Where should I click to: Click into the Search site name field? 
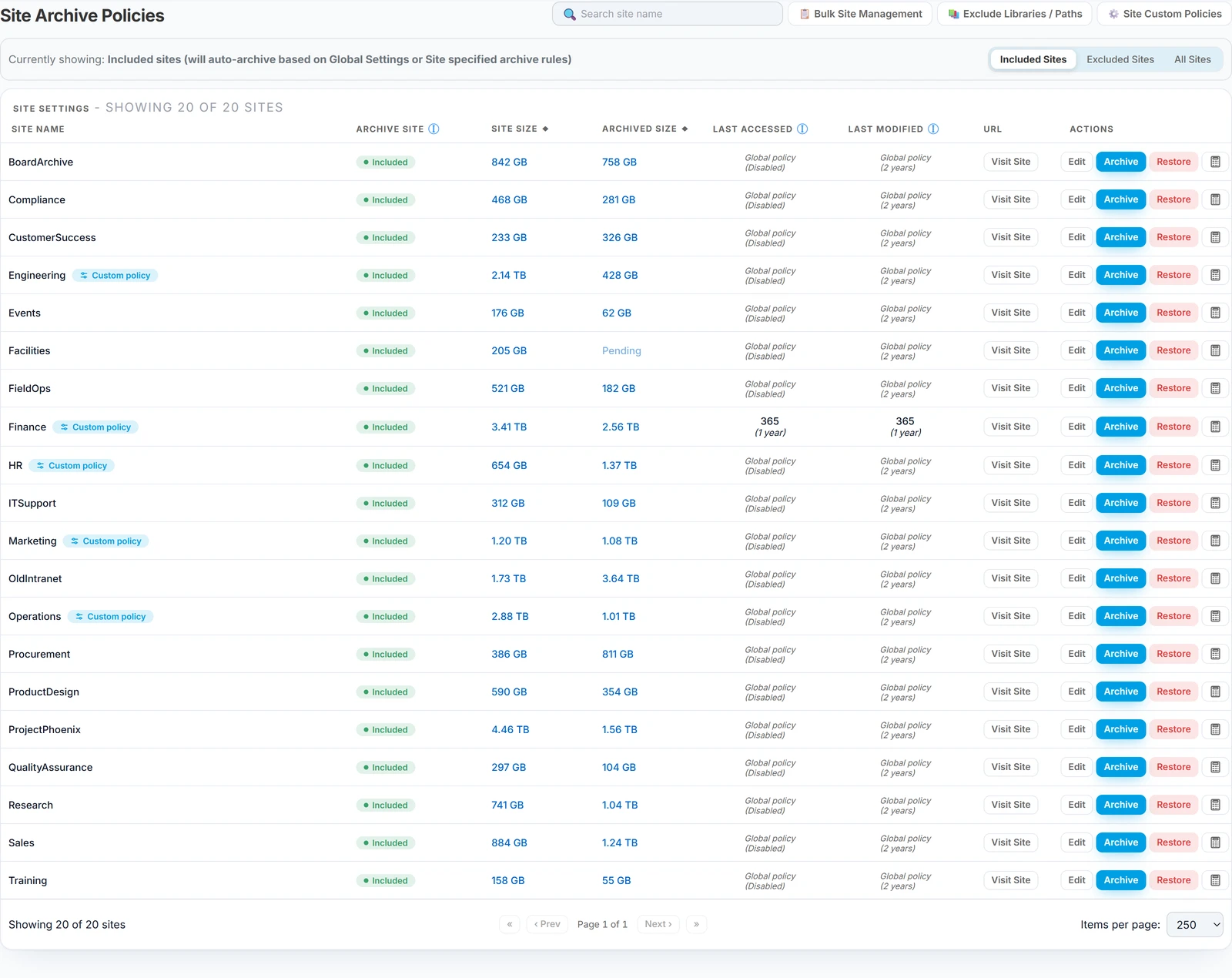[x=668, y=14]
